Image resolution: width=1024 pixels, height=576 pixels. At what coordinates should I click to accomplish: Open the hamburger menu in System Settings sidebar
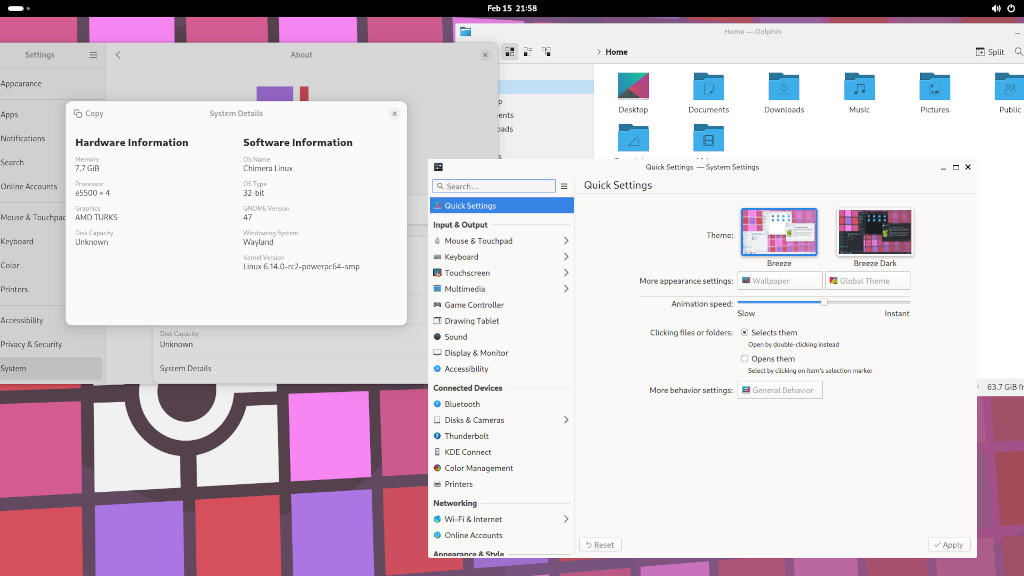(x=564, y=186)
